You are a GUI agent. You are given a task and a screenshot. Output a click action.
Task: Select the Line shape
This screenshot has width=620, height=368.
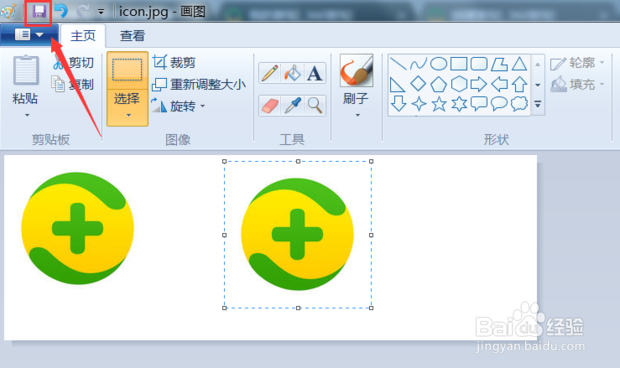tap(398, 63)
